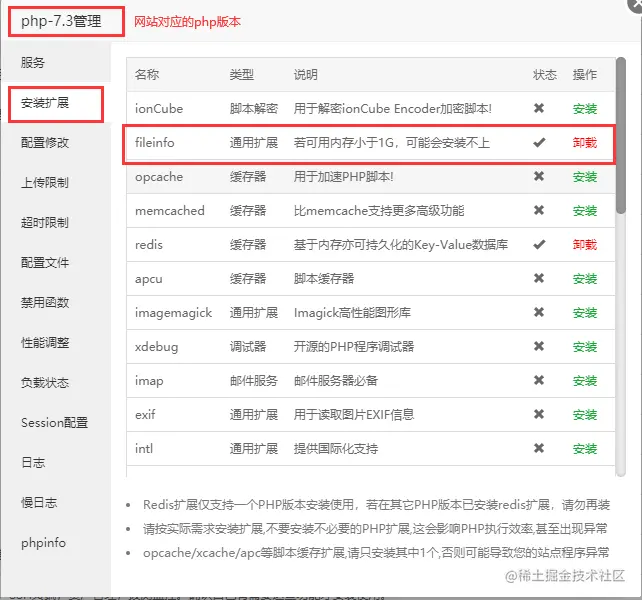Click the 调试器 type cell for xdebug
This screenshot has height=600, width=642.
pos(248,347)
